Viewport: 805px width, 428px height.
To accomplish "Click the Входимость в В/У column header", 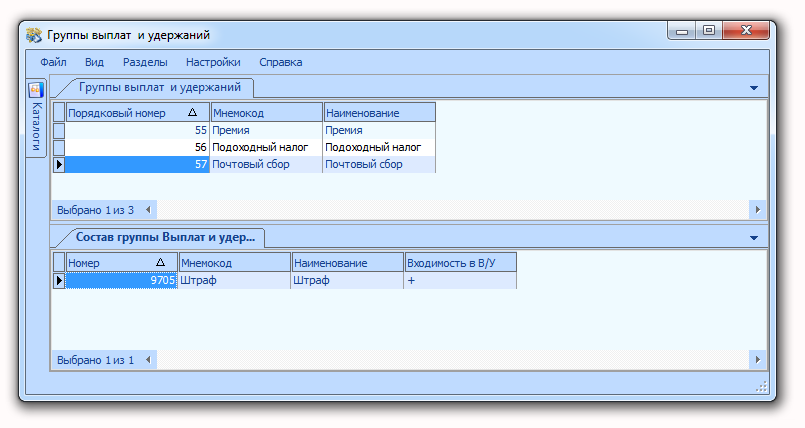I will click(x=461, y=262).
